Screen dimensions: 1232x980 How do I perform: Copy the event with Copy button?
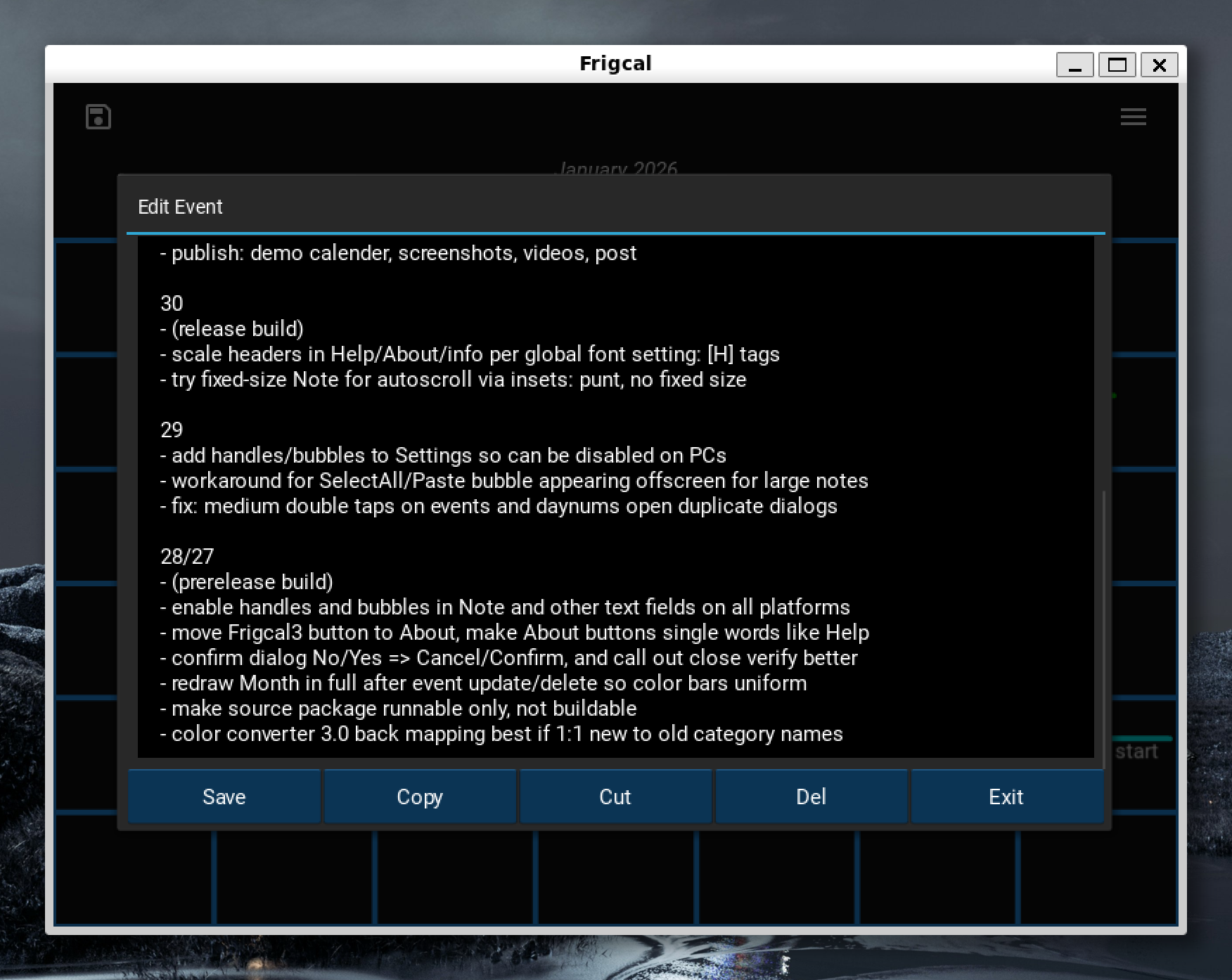(420, 797)
